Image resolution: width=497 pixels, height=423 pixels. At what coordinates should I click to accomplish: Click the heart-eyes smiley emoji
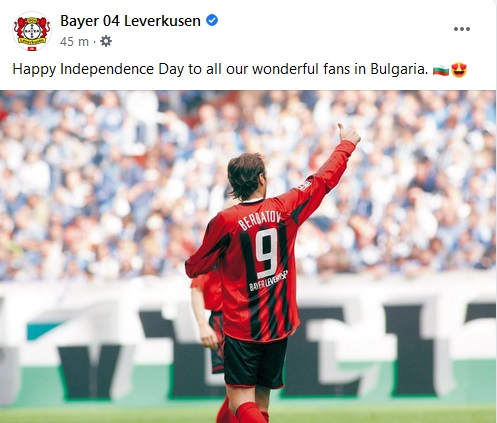click(459, 70)
